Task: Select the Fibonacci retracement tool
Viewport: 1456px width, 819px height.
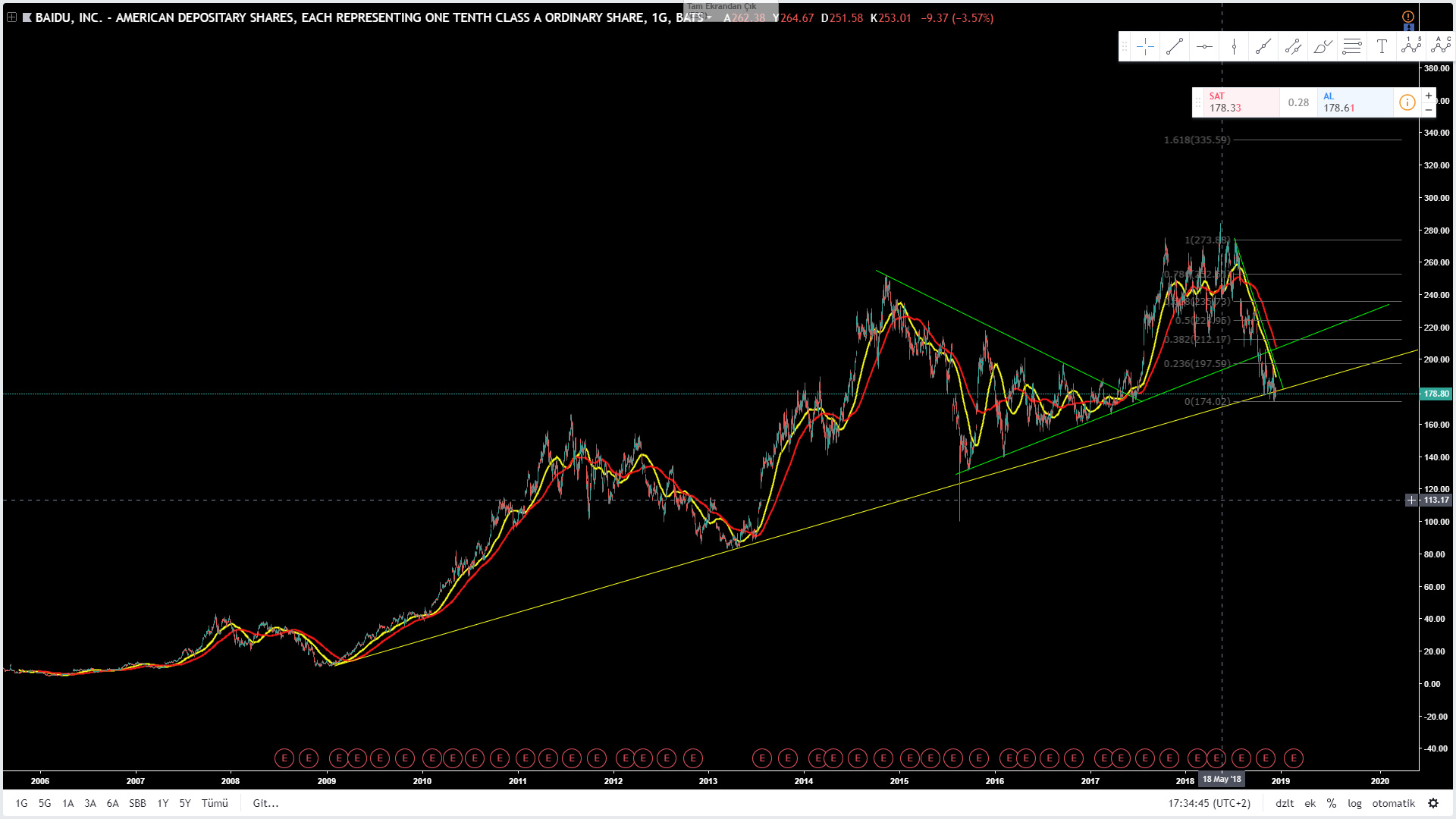Action: click(x=1352, y=47)
